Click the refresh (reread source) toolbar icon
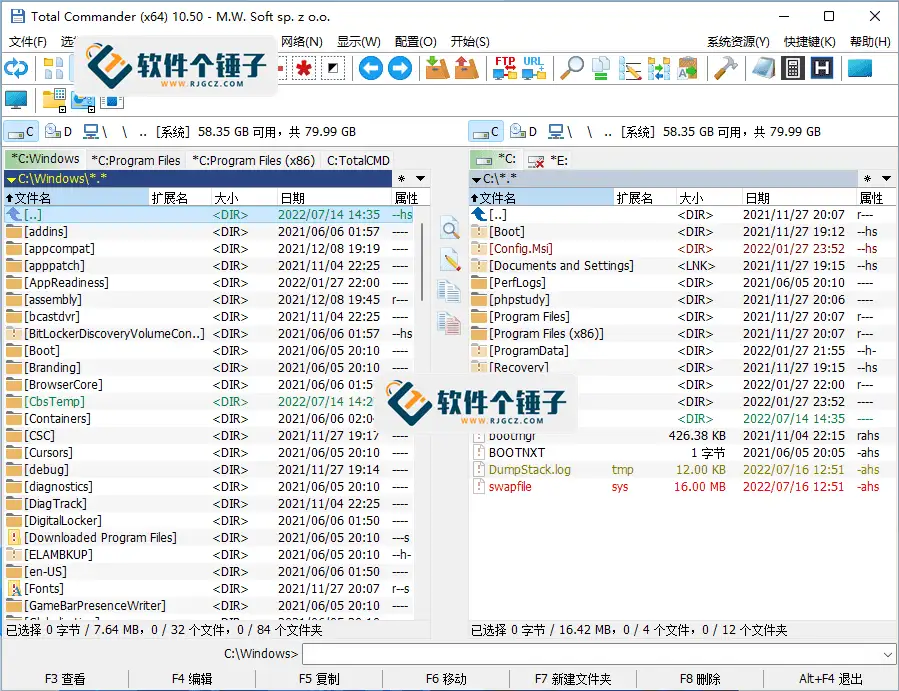Viewport: 899px width, 691px height. coord(16,68)
